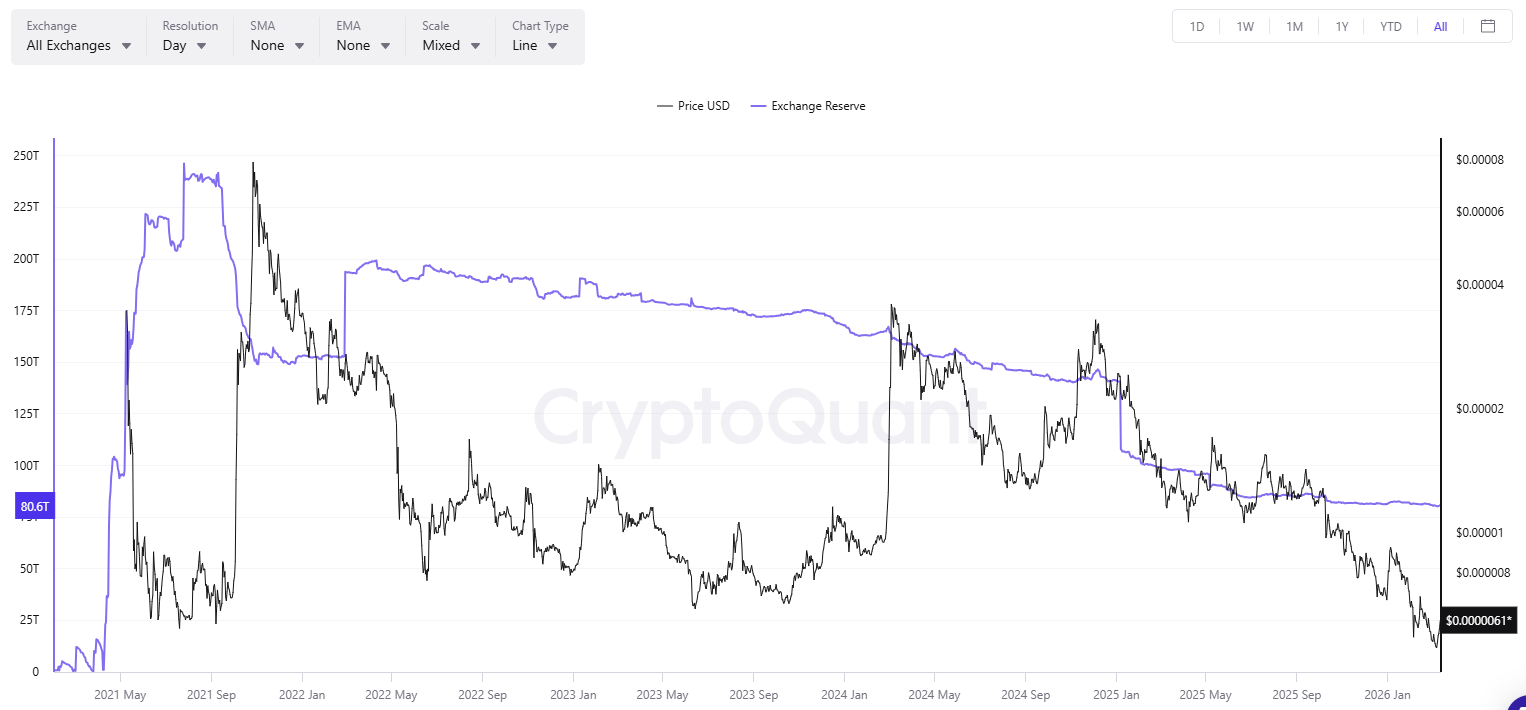This screenshot has width=1526, height=710.
Task: Toggle visibility of the Price USD series
Action: [x=692, y=105]
